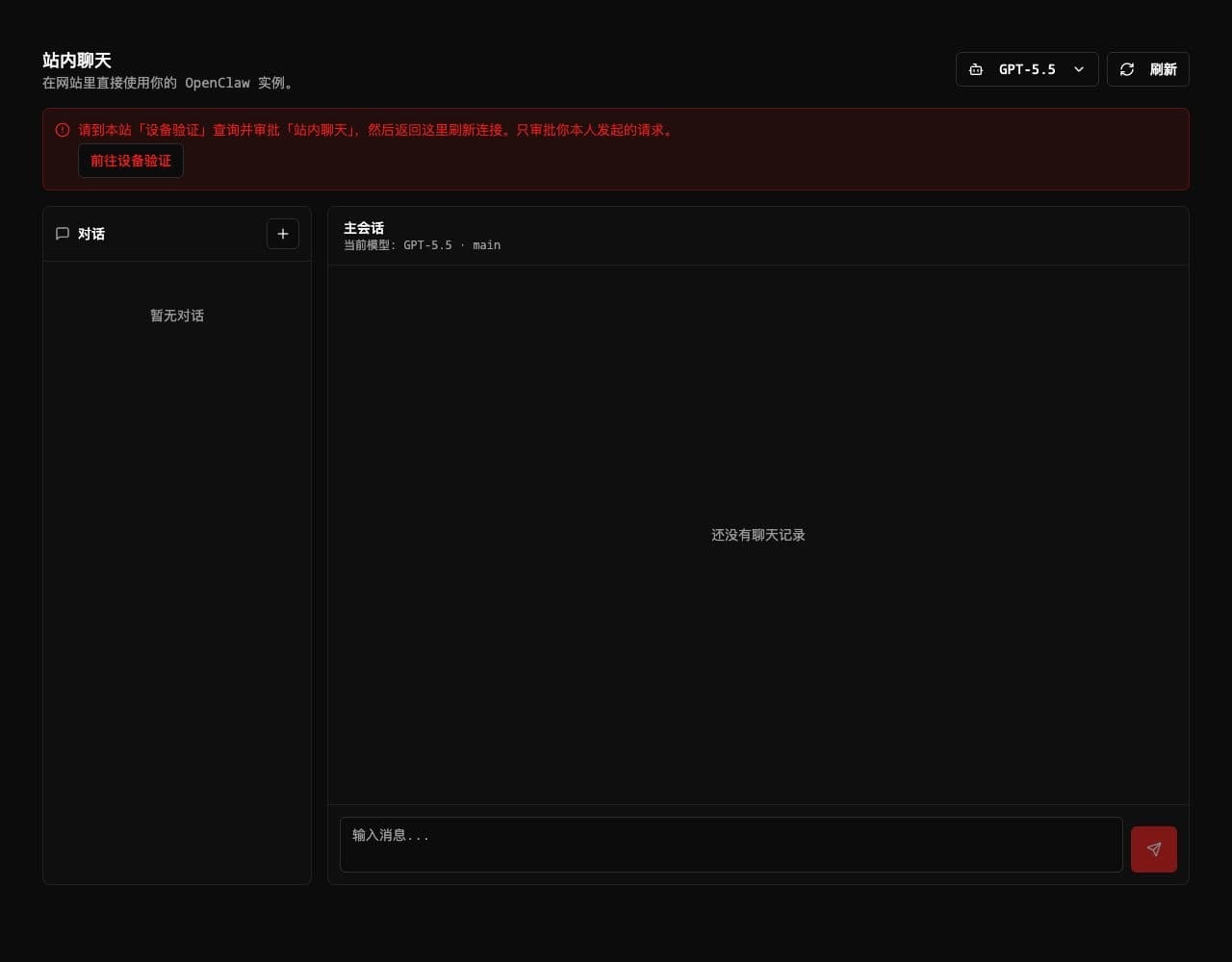This screenshot has width=1232, height=962.
Task: Click empty area of conversation list panel
Action: [177, 596]
